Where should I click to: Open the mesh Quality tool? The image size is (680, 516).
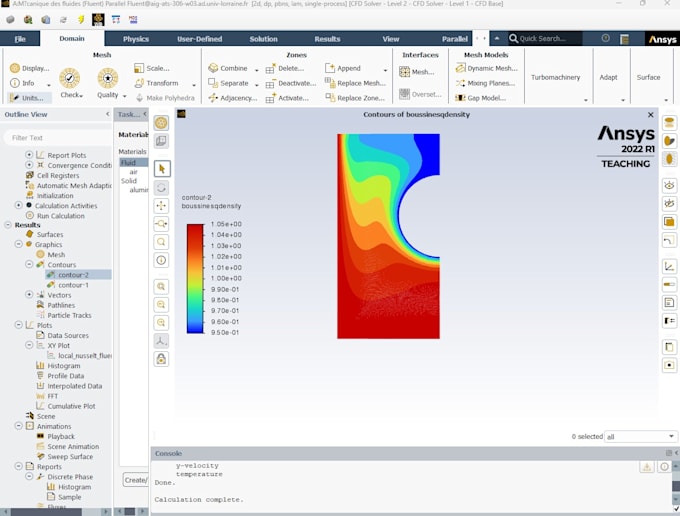click(108, 83)
